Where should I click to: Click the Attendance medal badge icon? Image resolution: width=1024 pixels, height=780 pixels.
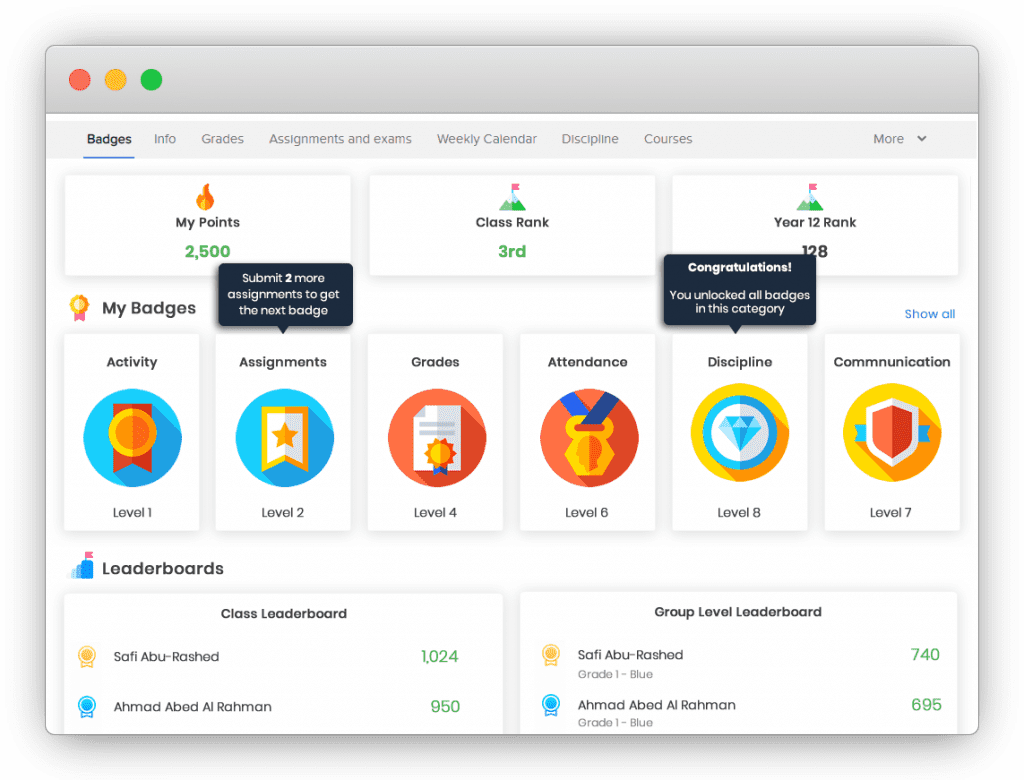[588, 438]
